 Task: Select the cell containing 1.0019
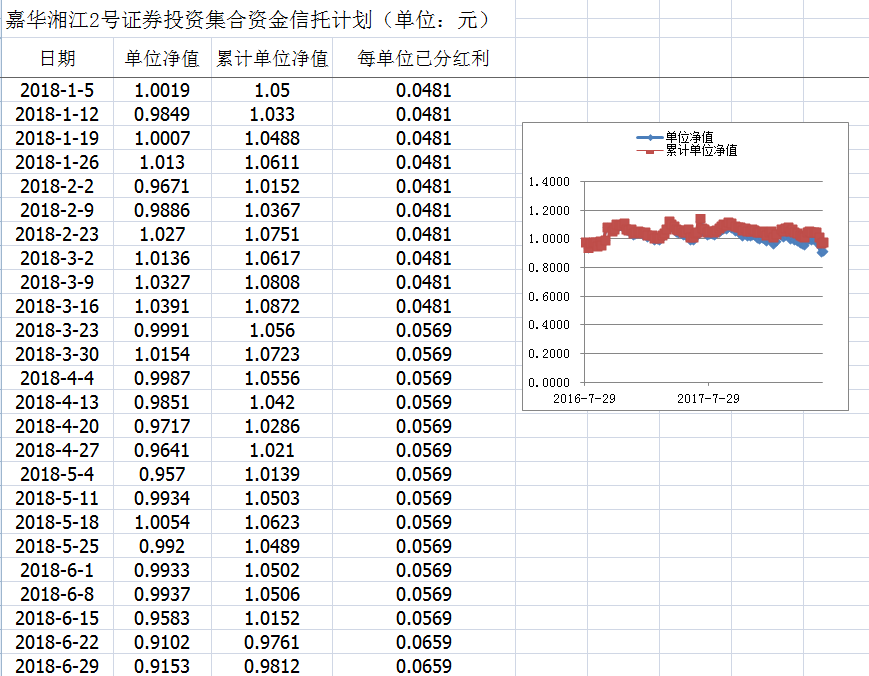point(162,90)
